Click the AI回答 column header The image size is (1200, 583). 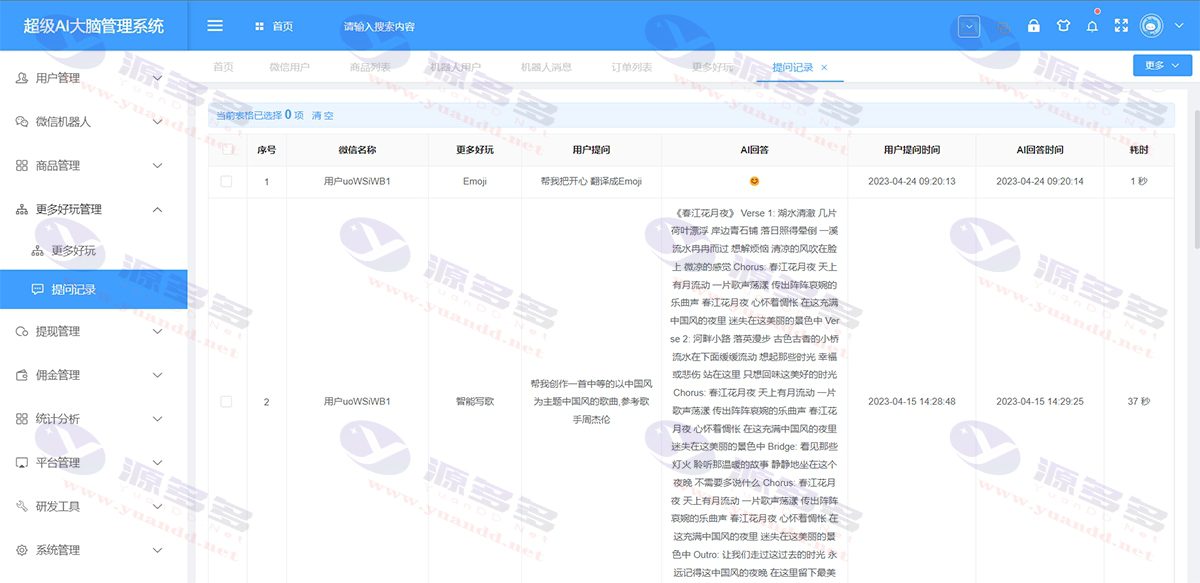coord(754,150)
